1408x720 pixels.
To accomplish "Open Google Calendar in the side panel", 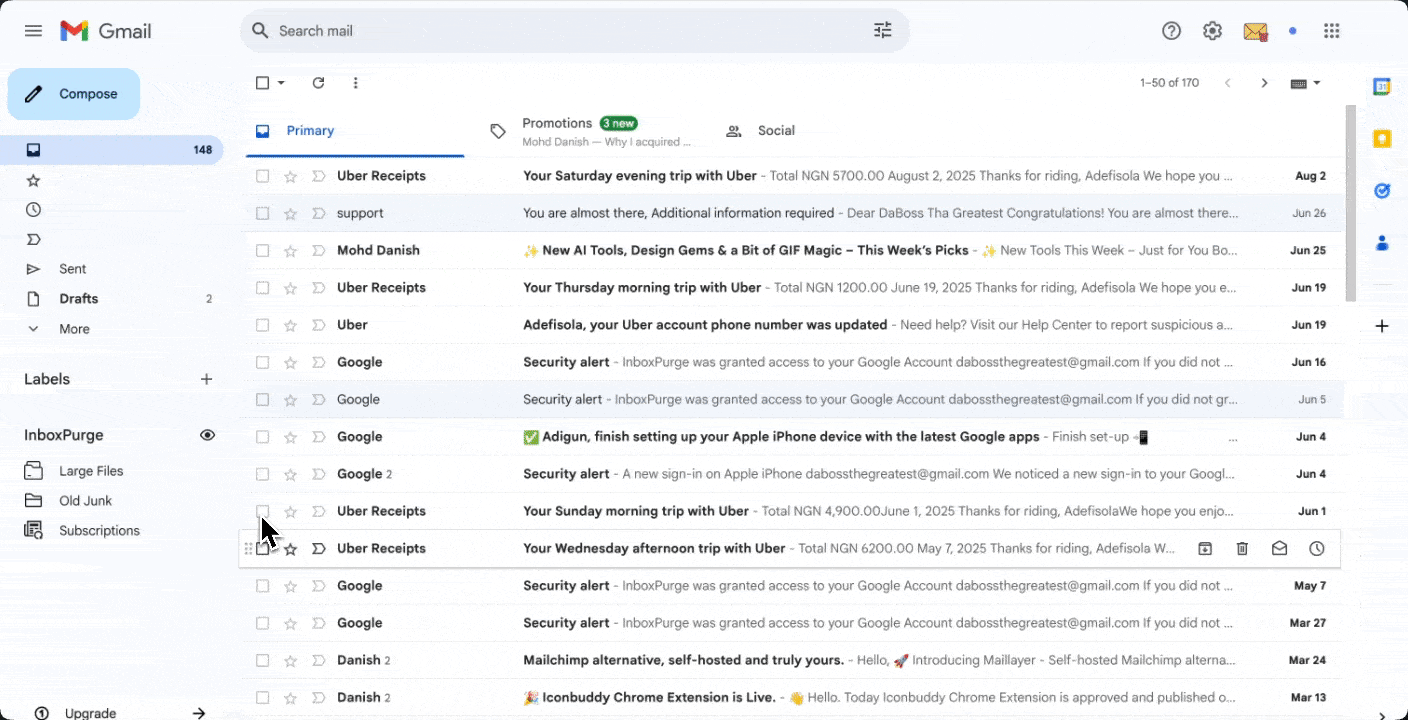I will [1381, 87].
